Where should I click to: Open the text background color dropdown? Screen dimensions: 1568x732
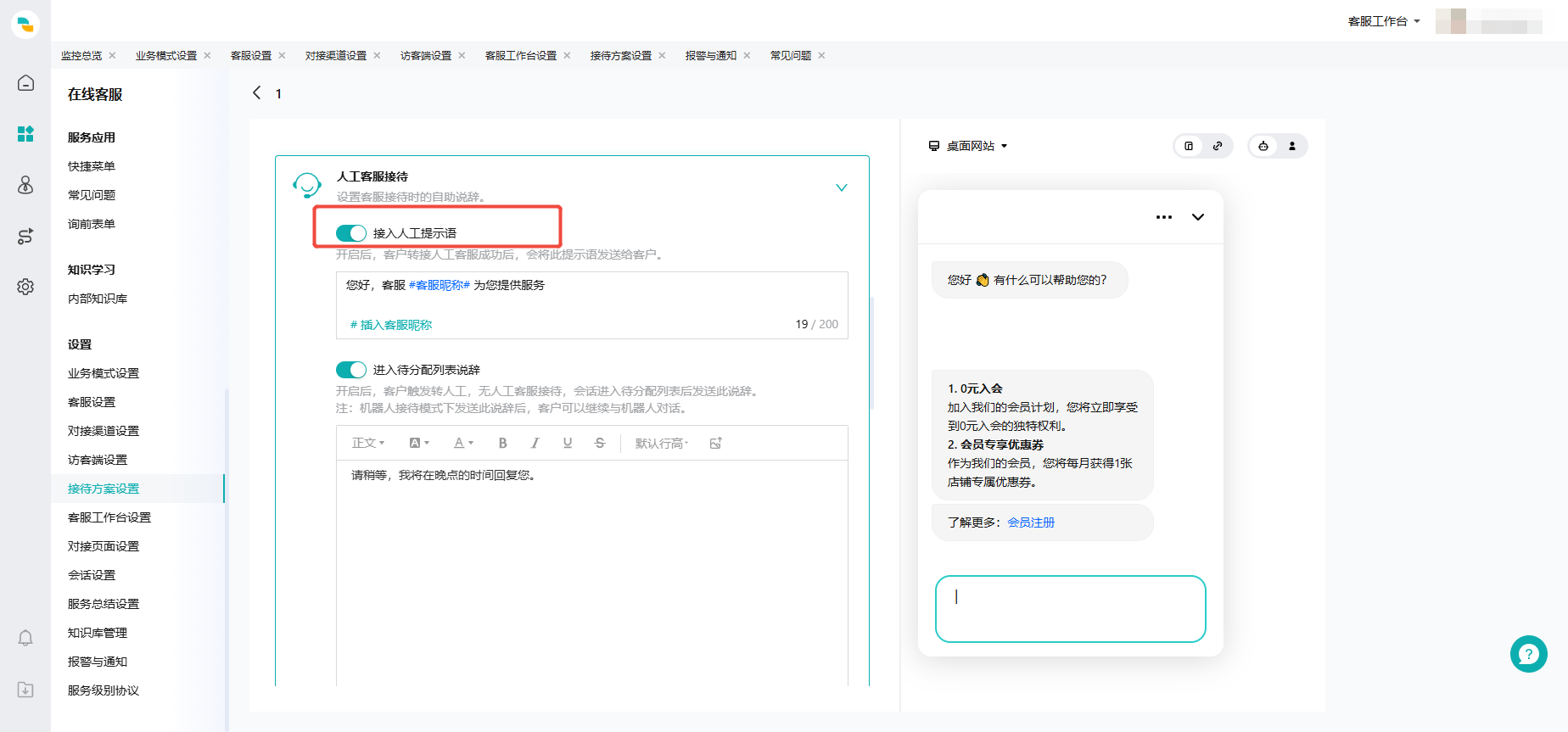419,443
